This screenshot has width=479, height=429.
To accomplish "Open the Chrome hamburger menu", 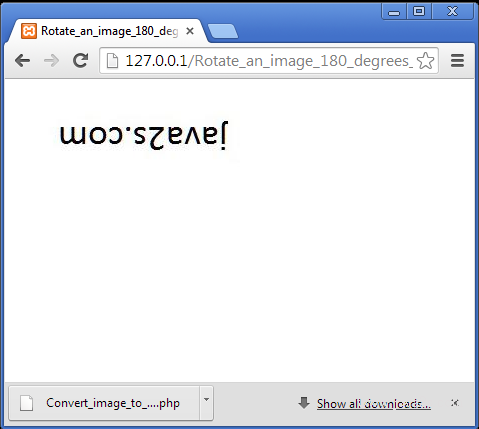I will click(x=457, y=61).
